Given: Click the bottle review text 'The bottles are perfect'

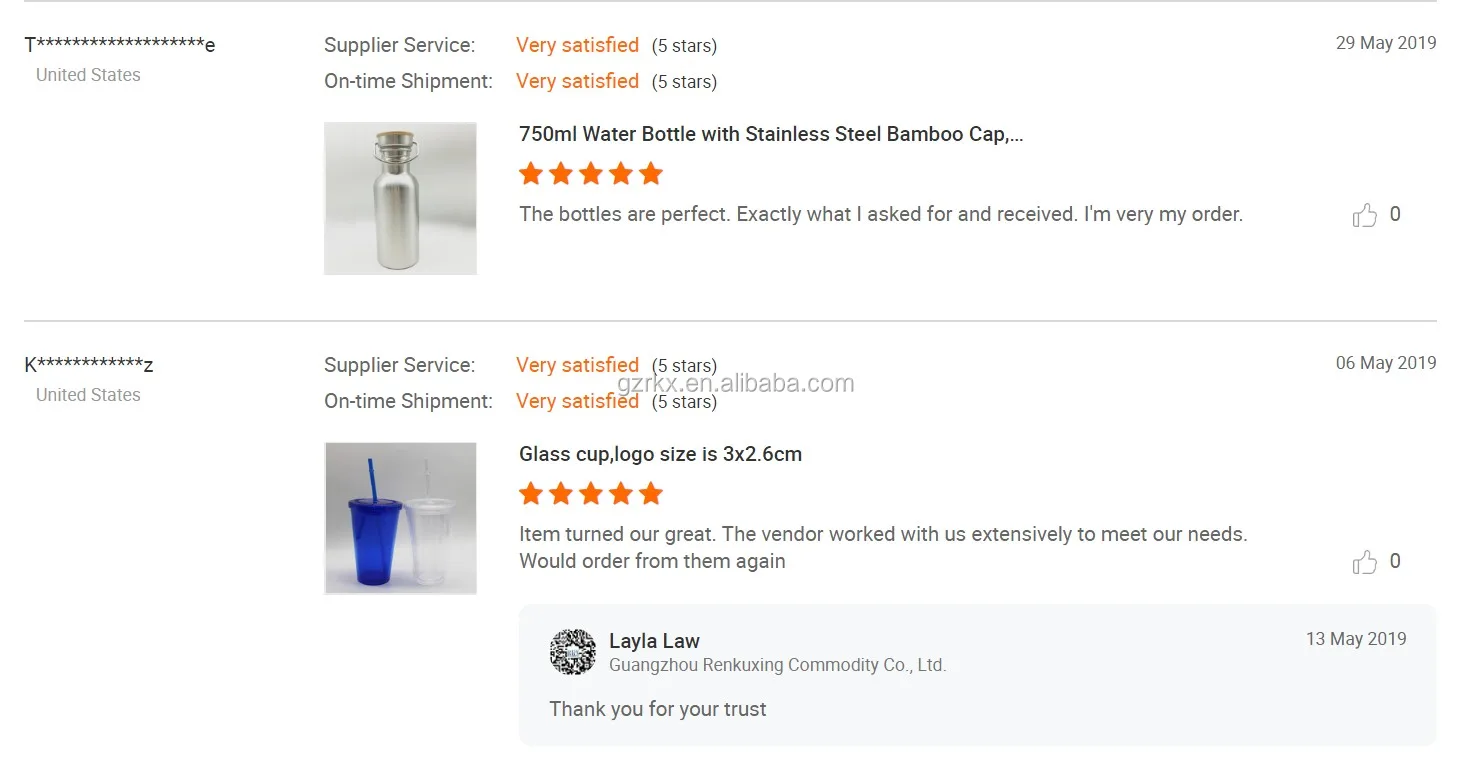Looking at the screenshot, I should pyautogui.click(x=880, y=214).
